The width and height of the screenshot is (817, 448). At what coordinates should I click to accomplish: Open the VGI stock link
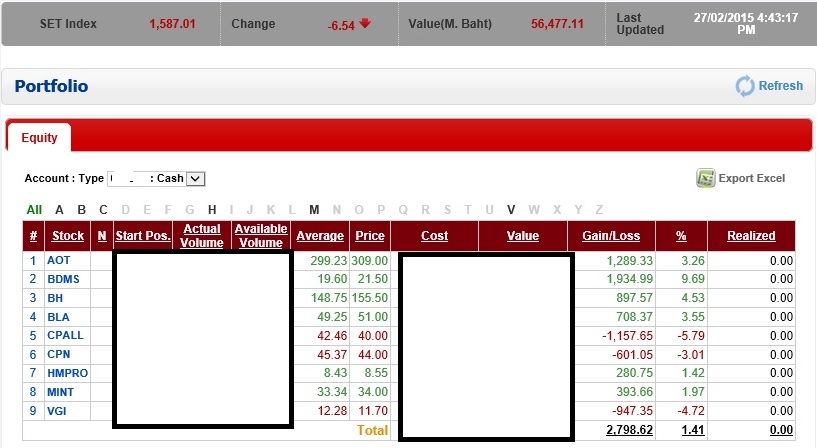click(x=57, y=410)
